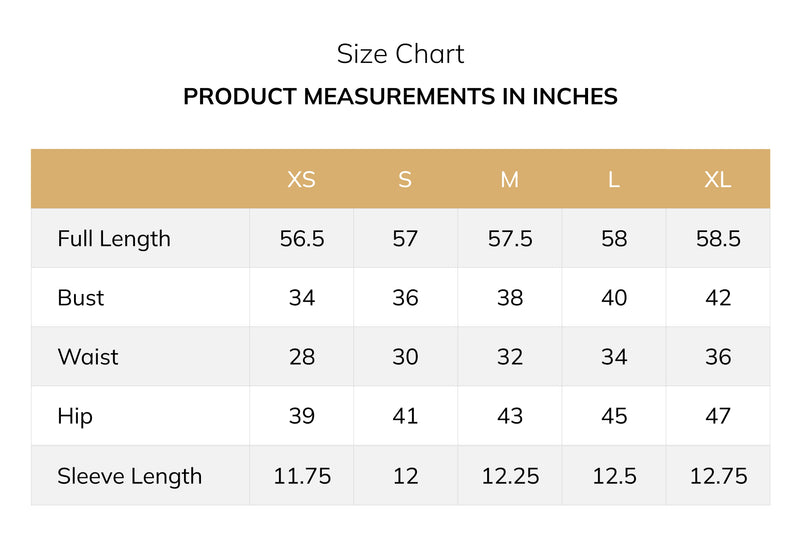
Task: Select the S size column header
Action: tap(405, 180)
